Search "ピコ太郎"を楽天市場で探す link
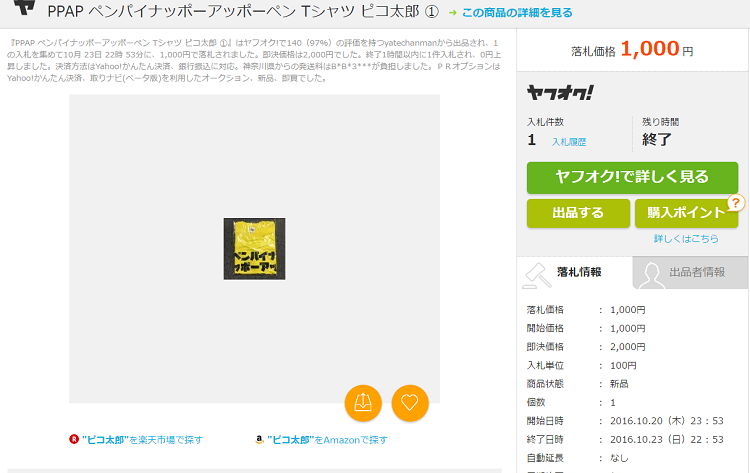This screenshot has height=473, width=750. (142, 440)
